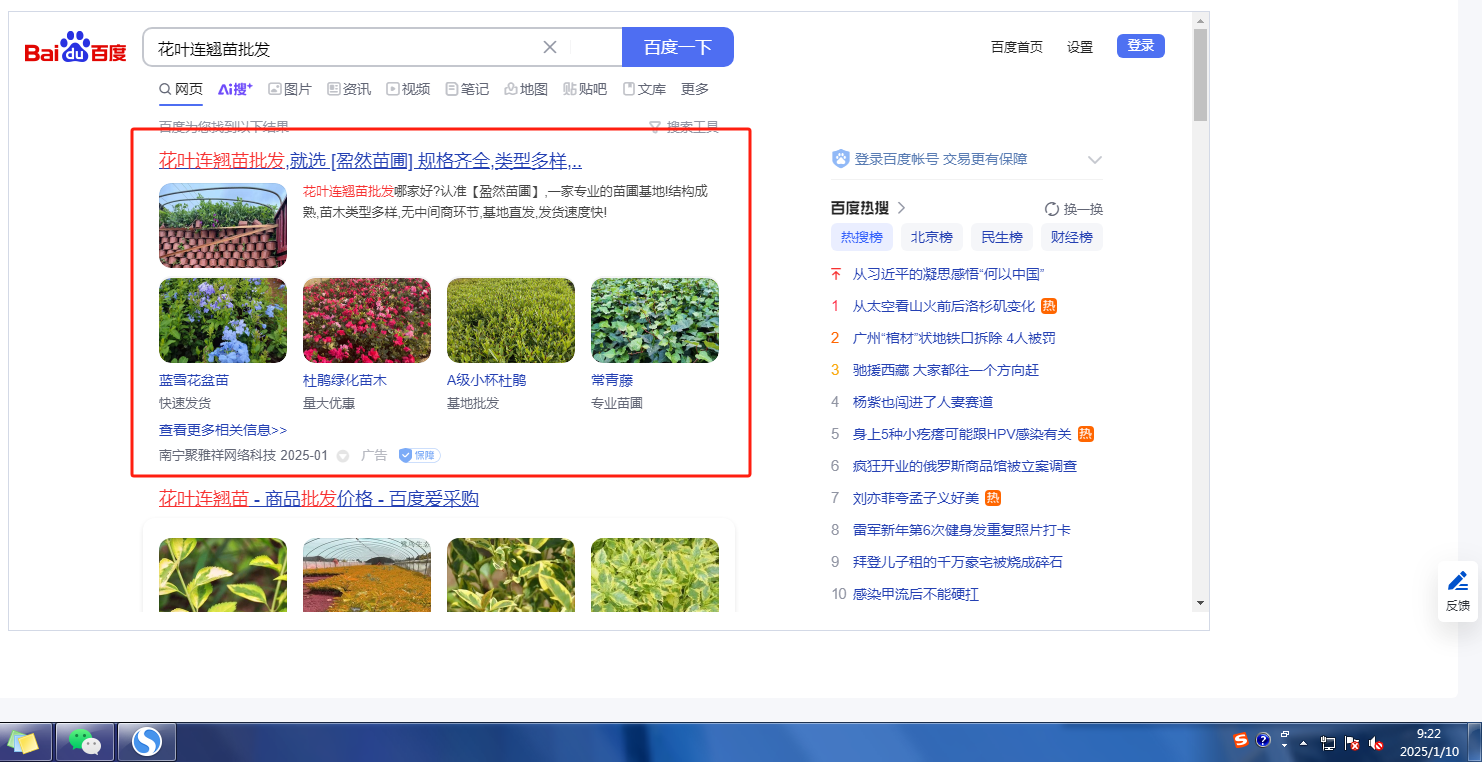This screenshot has height=762, width=1482.
Task: Select the 北京榜 hot list tab
Action: 931,237
